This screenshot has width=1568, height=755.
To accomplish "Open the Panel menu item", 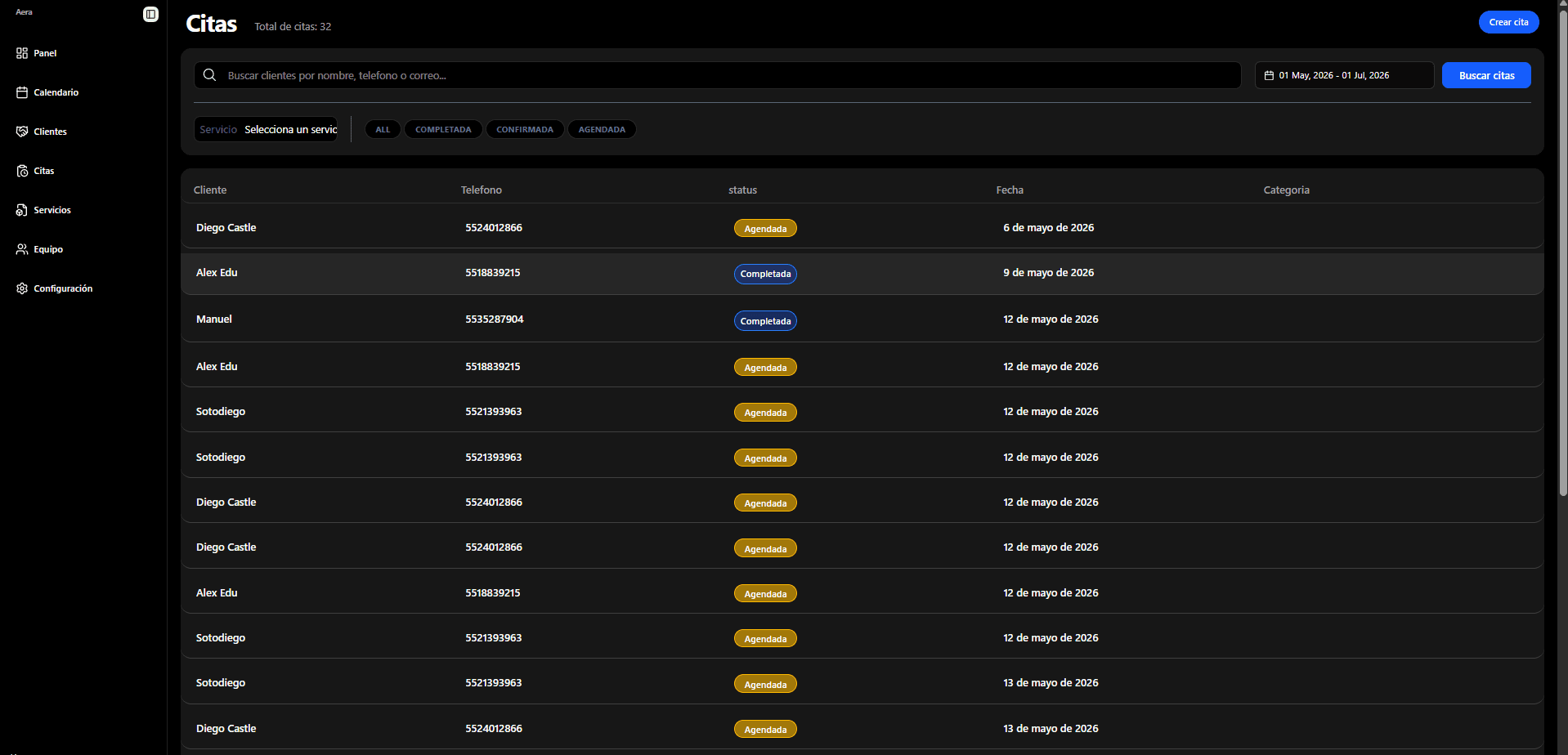I will (x=45, y=53).
